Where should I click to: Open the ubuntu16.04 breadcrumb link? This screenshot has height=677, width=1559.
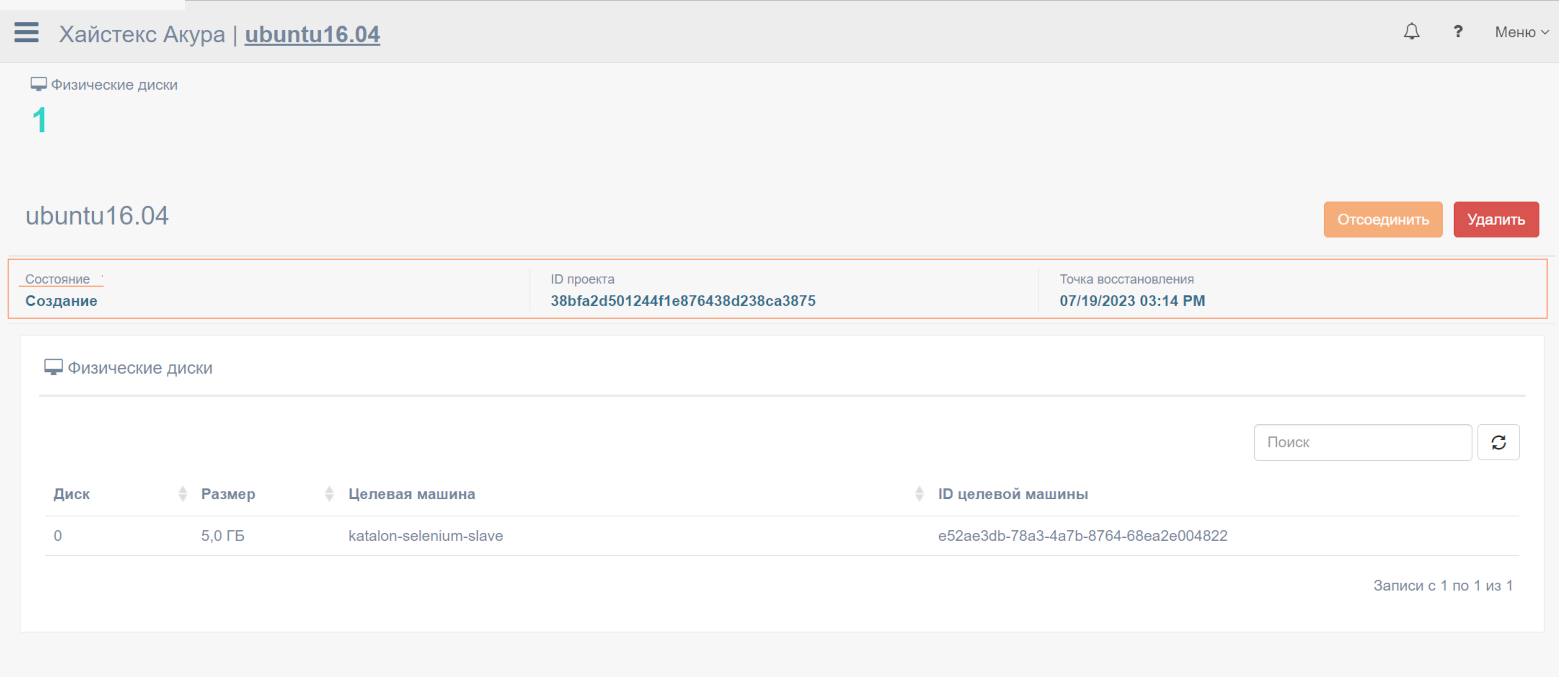(x=312, y=34)
